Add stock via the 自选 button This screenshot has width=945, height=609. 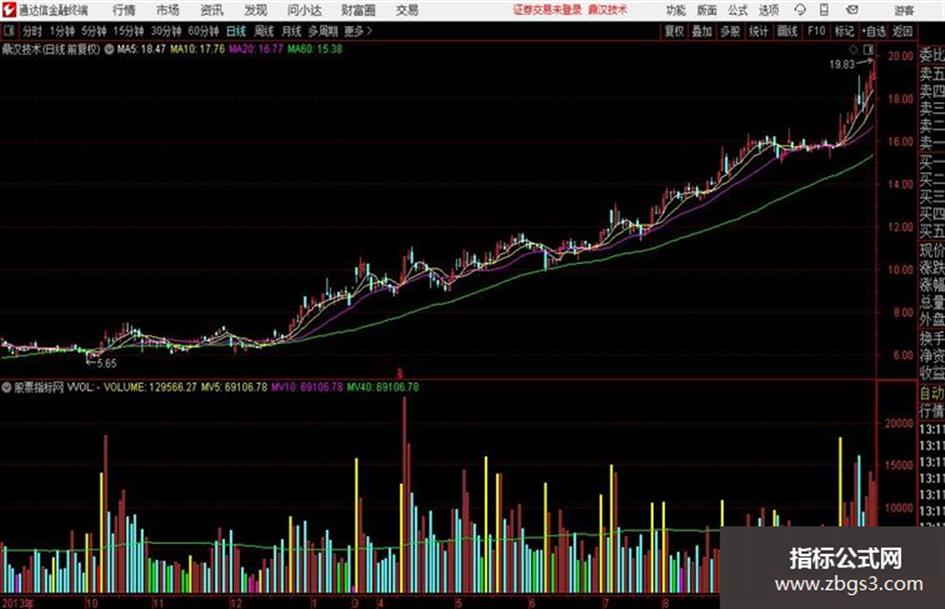click(874, 31)
